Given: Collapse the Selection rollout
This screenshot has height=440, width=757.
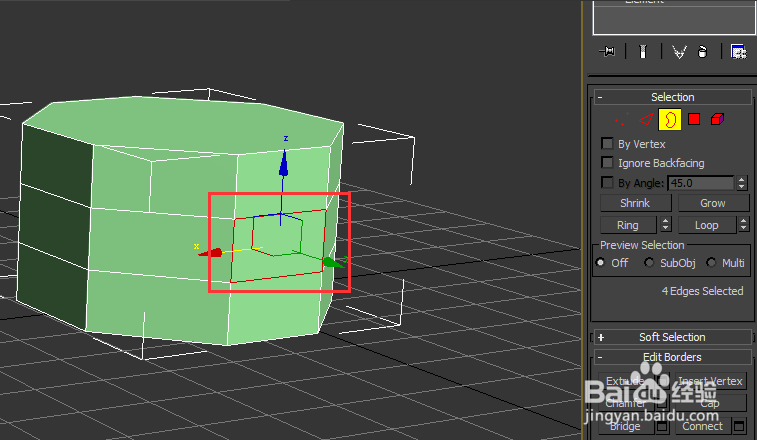Looking at the screenshot, I should pos(673,97).
